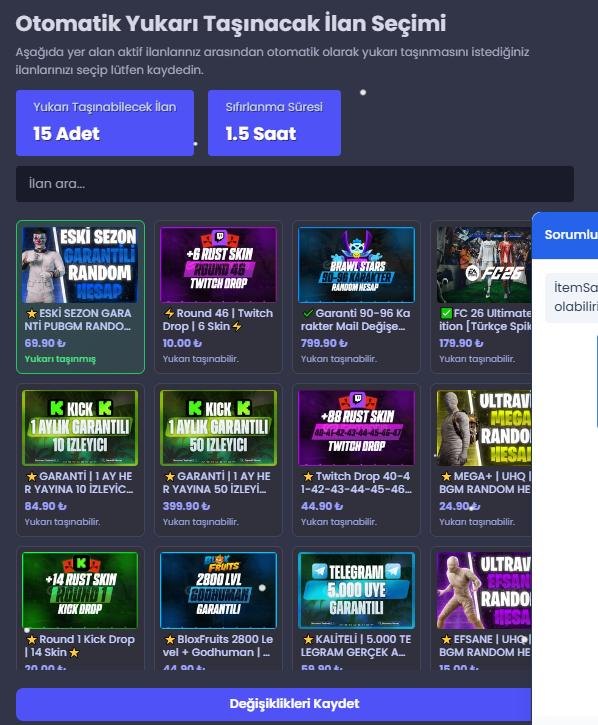Save changes with Değişiklikleri Kaydet button
The width and height of the screenshot is (598, 725).
[x=274, y=704]
